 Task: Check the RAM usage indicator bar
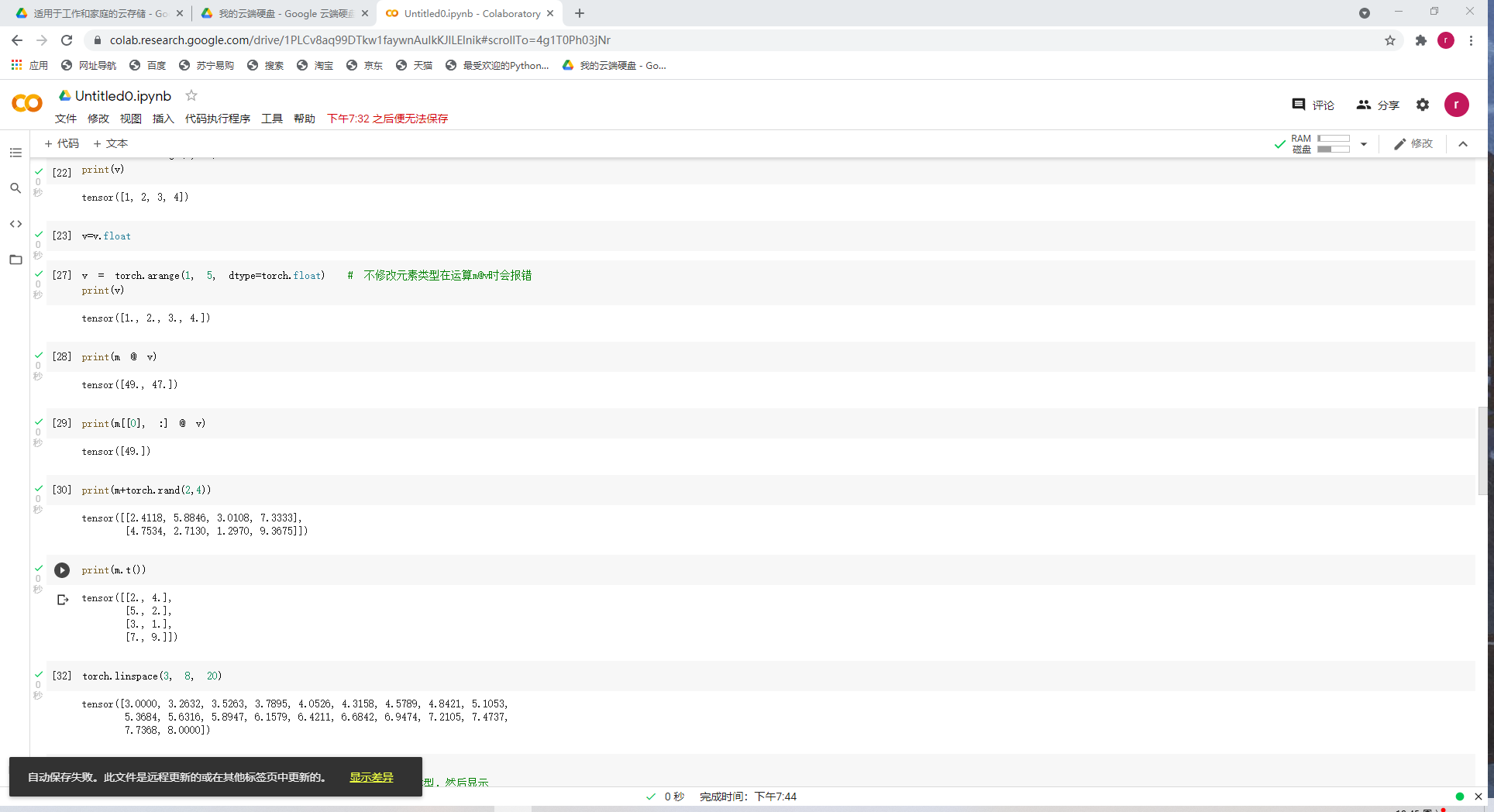click(1333, 138)
